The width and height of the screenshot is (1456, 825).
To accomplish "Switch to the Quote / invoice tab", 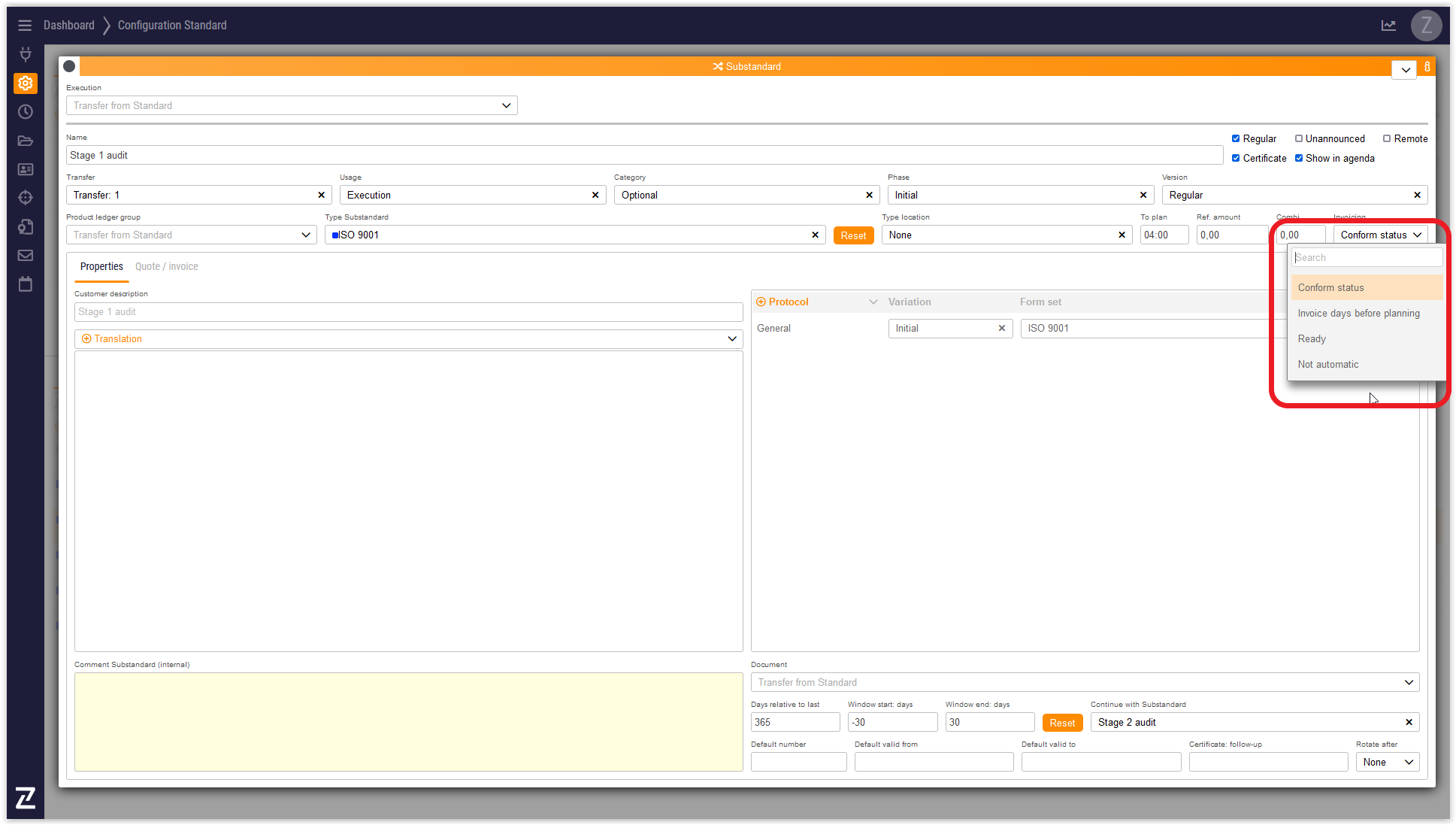I will click(166, 267).
